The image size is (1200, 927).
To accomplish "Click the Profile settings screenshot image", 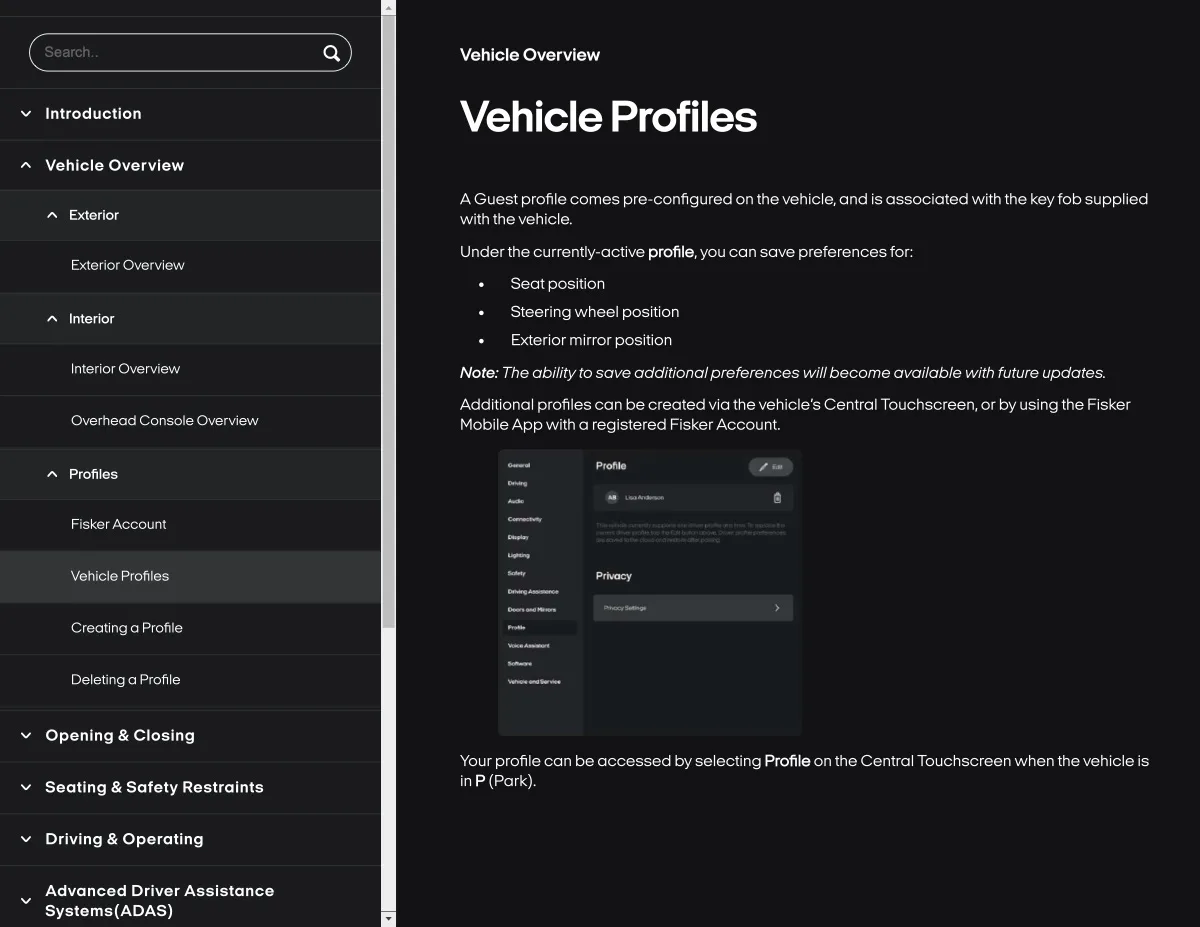I will (650, 593).
